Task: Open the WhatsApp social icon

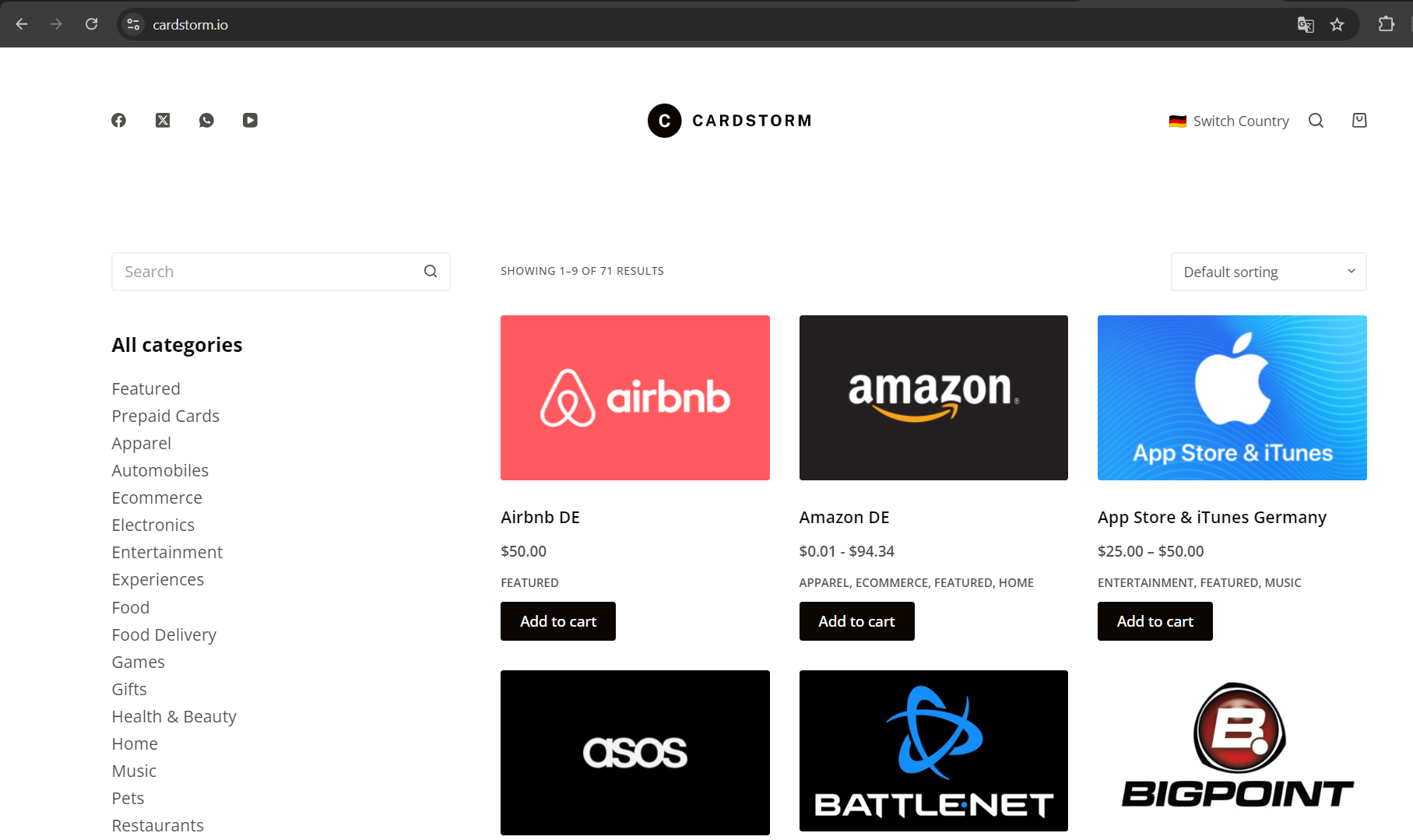Action: coord(206,121)
